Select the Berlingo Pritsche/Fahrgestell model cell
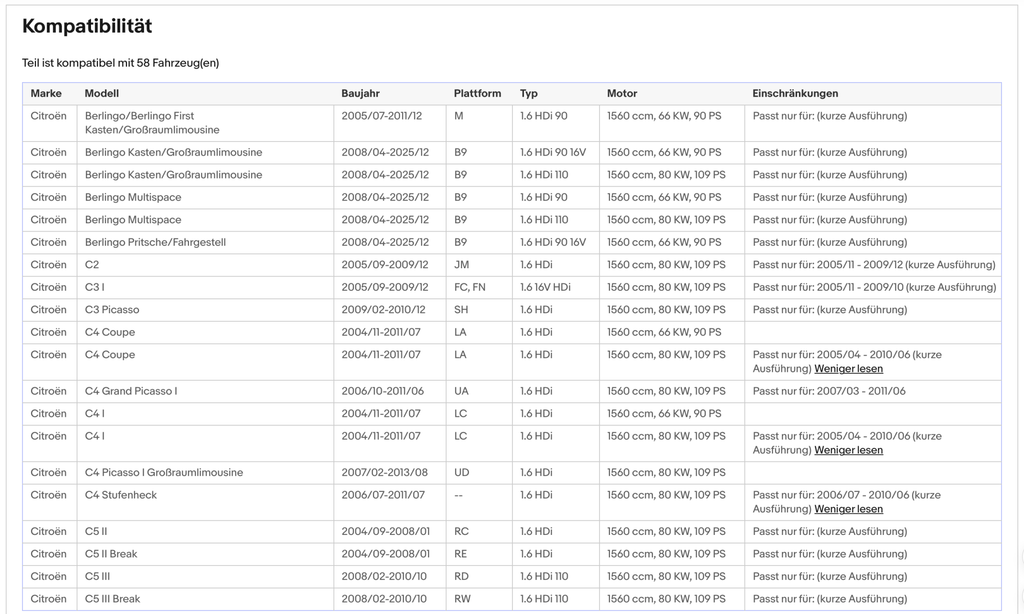The image size is (1024, 614). 205,242
